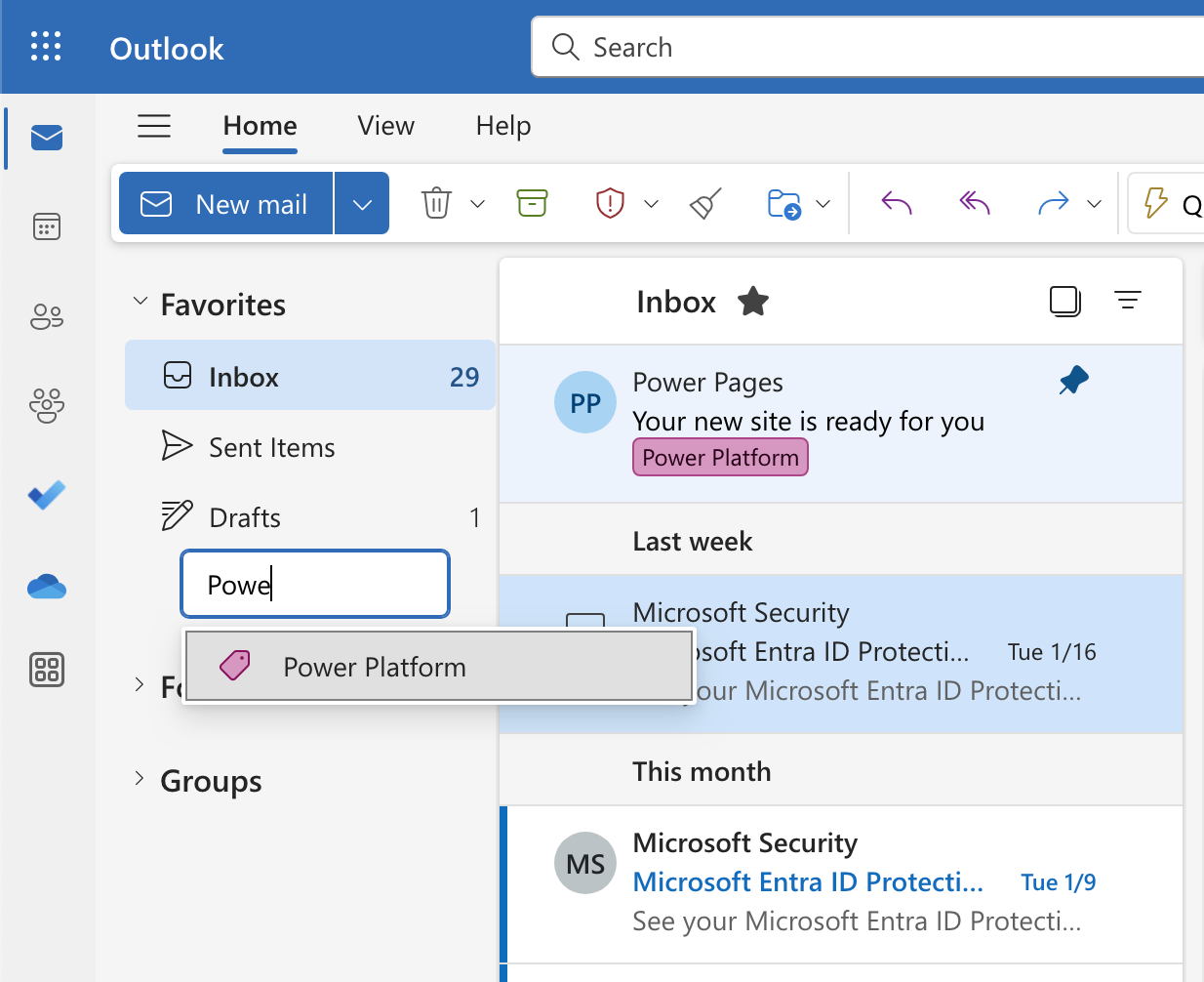Click the Reply all icon

(x=975, y=203)
